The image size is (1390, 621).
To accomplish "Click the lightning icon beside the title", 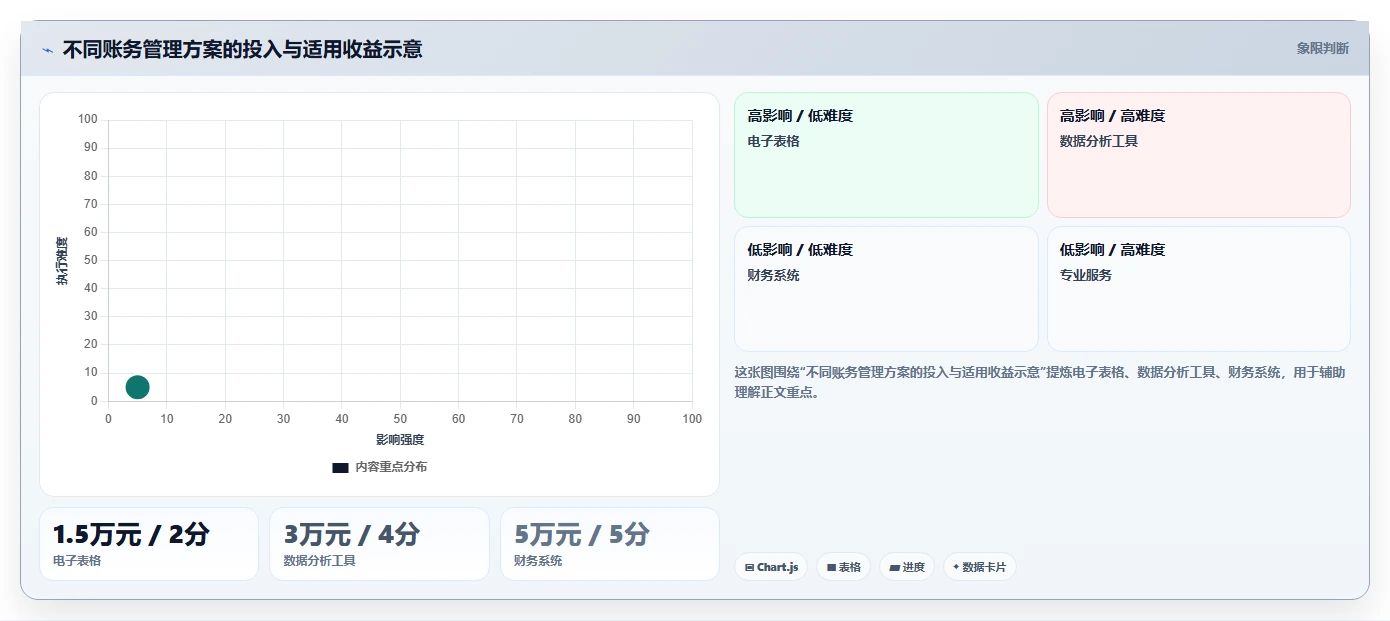I will (47, 50).
